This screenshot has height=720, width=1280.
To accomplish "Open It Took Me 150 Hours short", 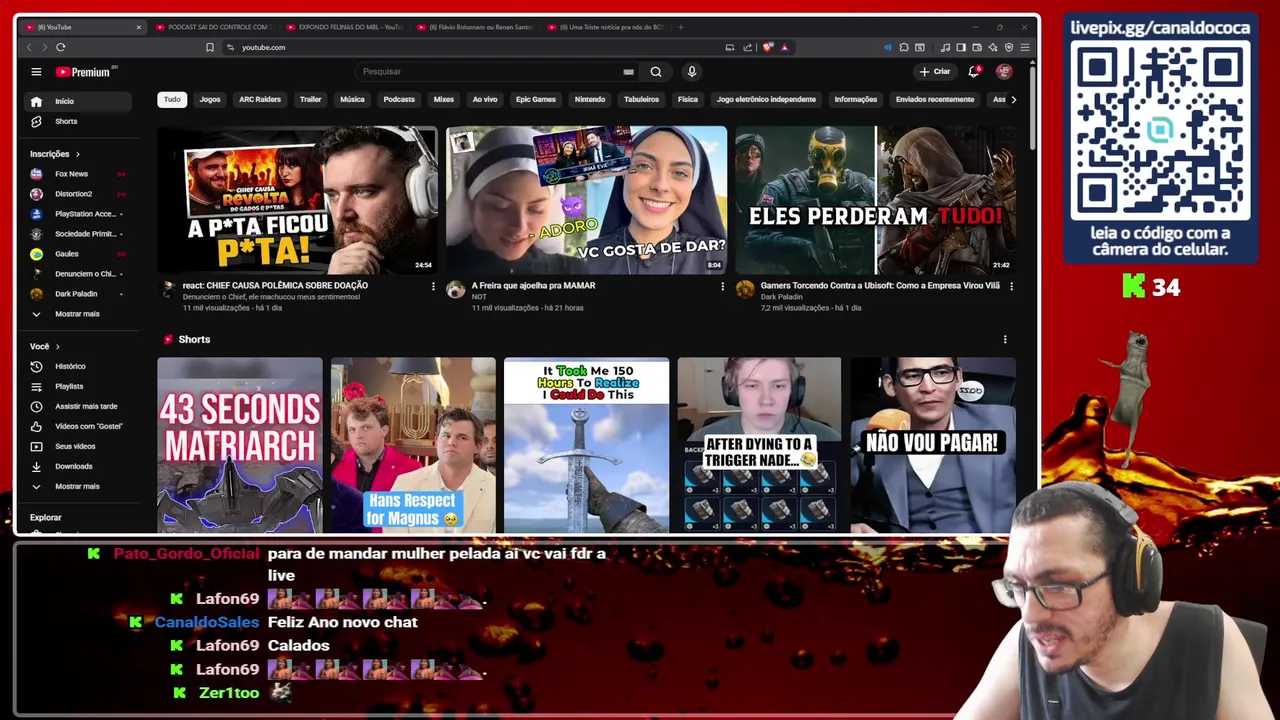I will coord(586,445).
